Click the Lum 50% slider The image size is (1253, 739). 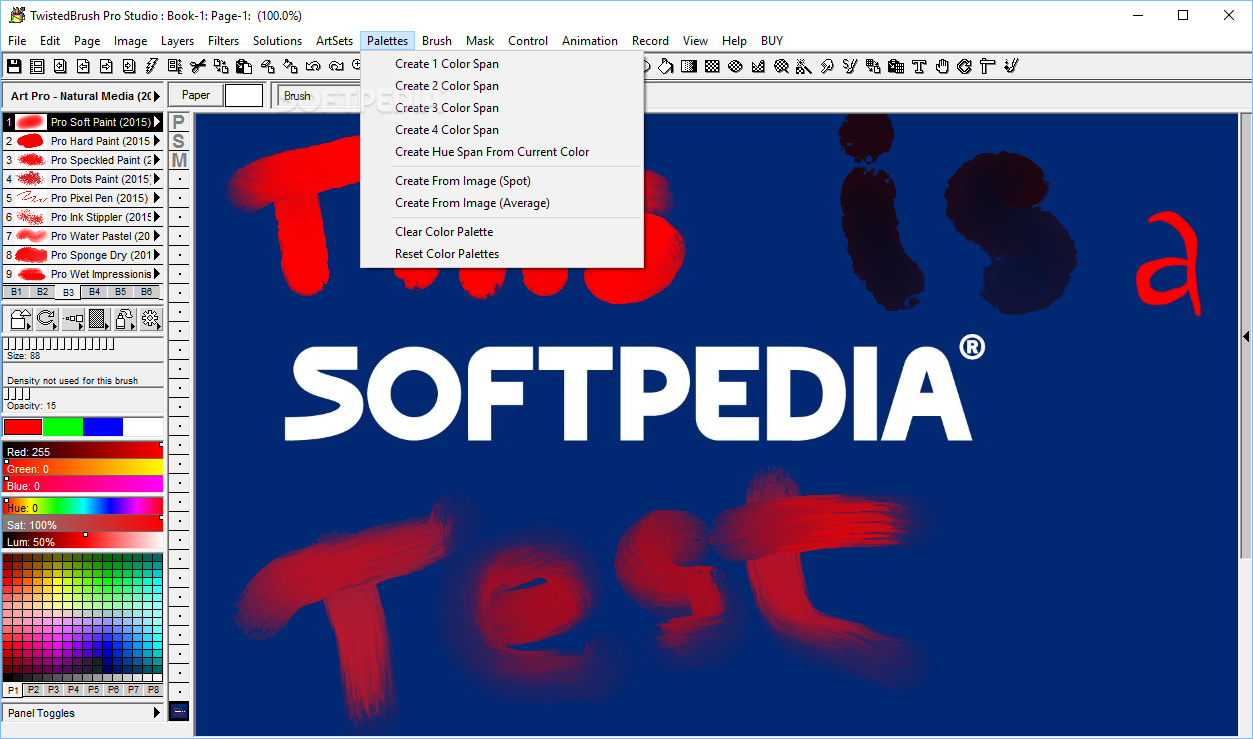coord(83,541)
